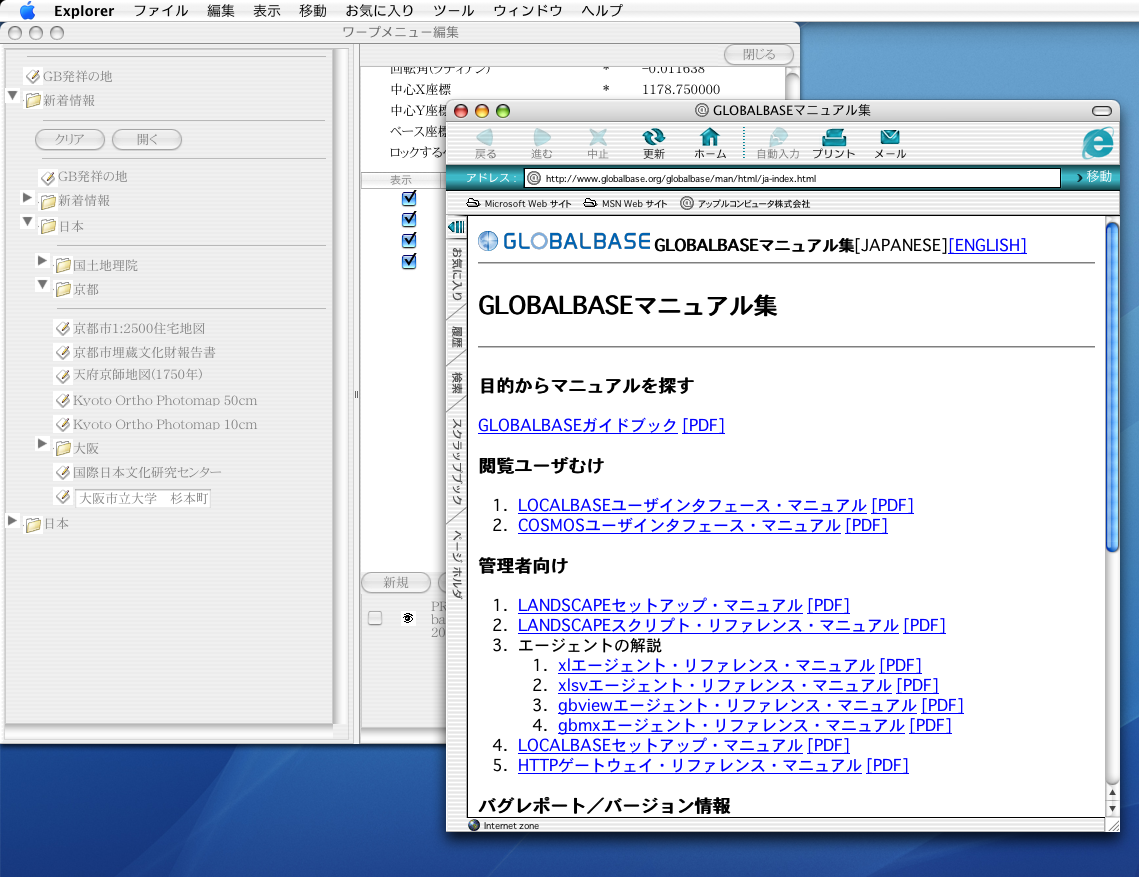The image size is (1139, 877).
Task: Uncheck the first checkbox under the 表示 header
Action: pos(409,198)
